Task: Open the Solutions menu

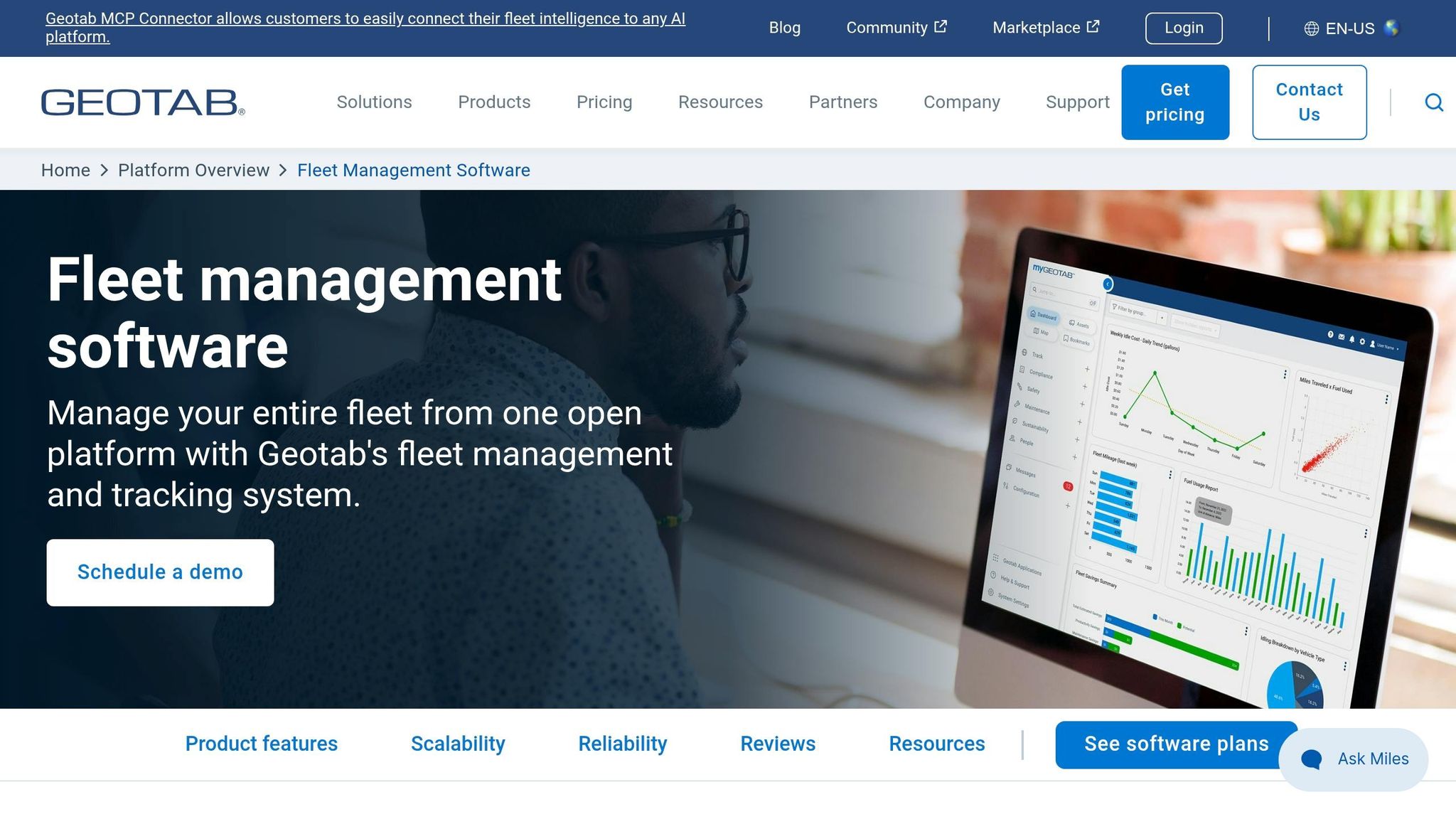Action: click(374, 102)
